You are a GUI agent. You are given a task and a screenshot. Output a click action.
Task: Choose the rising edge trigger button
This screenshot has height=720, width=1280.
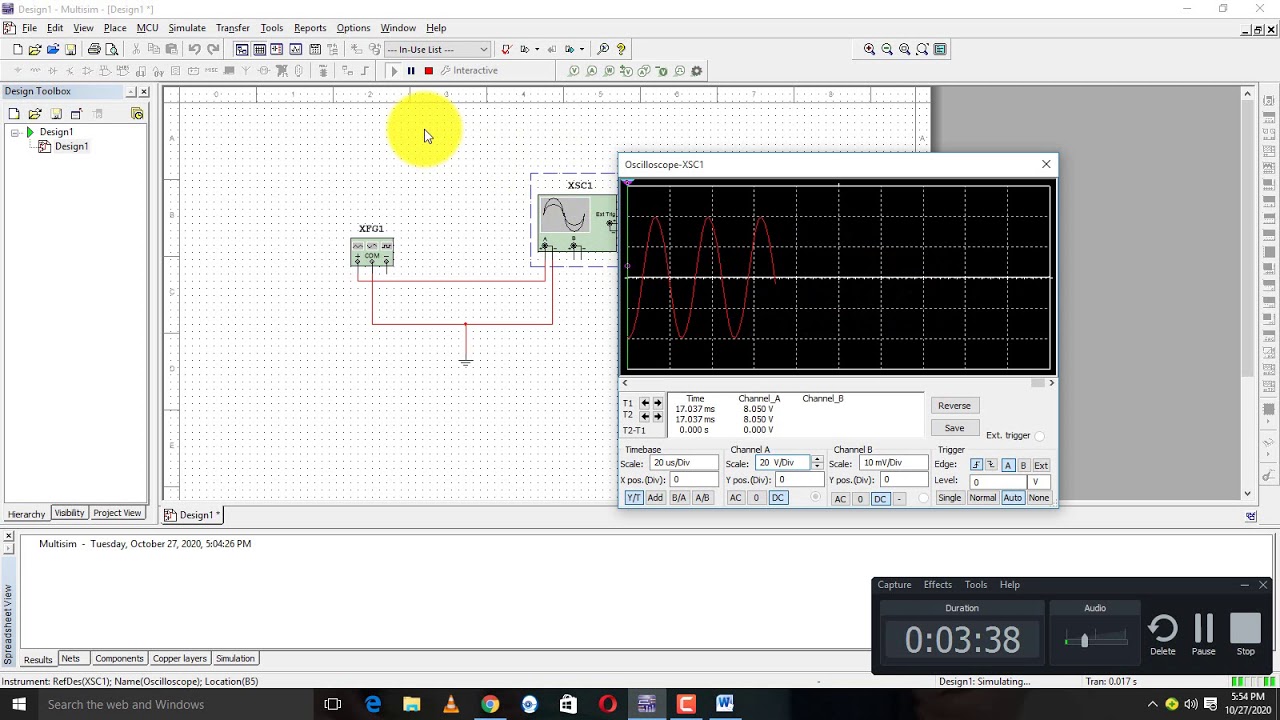pos(977,465)
